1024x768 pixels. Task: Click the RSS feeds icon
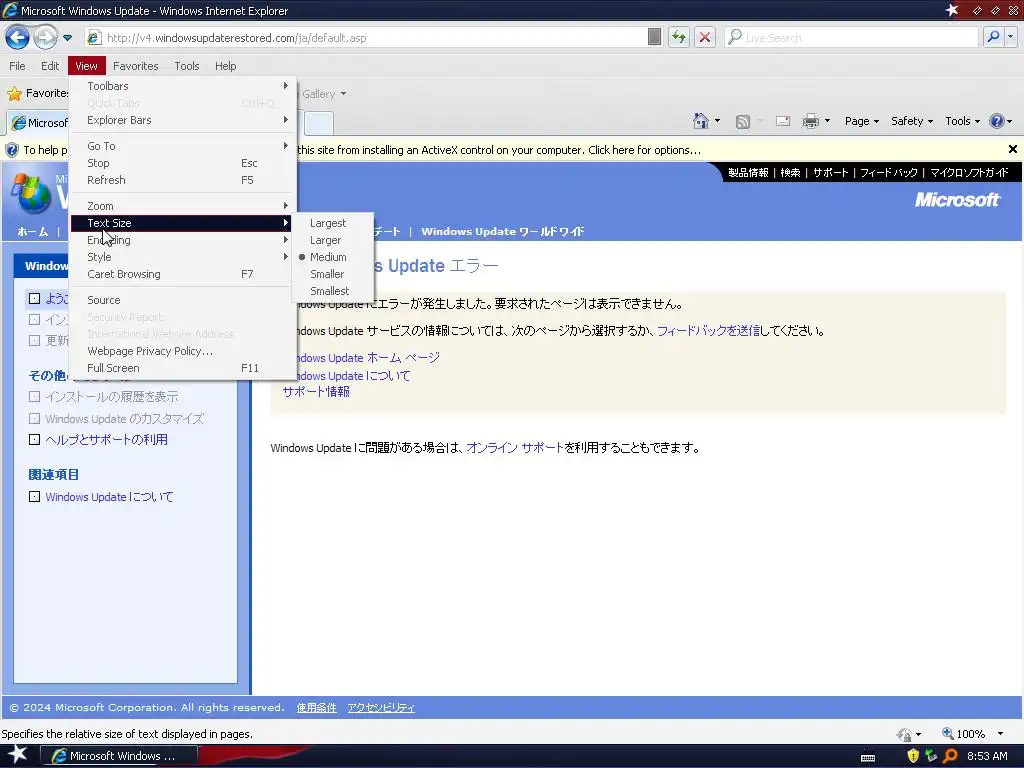point(743,121)
